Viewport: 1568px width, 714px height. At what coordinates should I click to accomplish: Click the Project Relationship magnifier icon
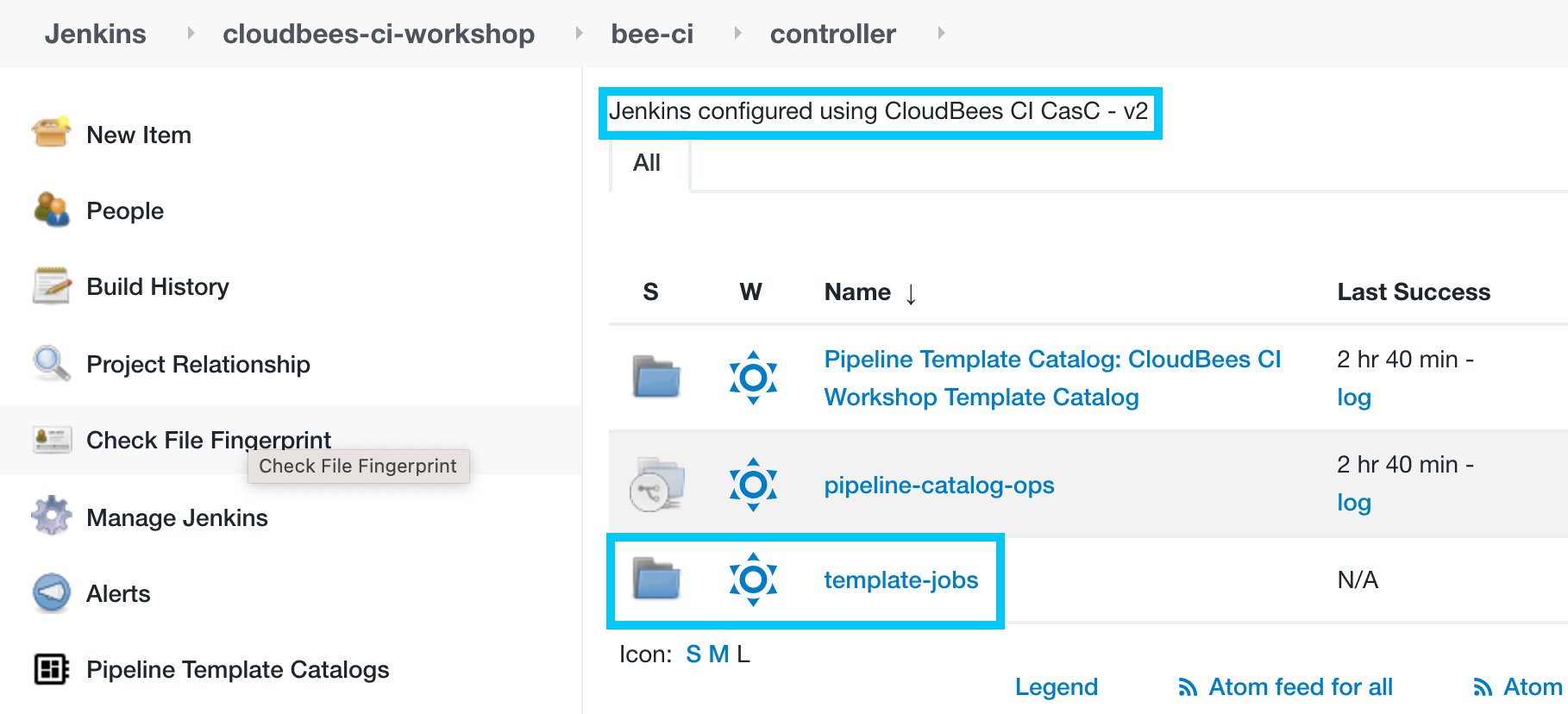pos(51,363)
